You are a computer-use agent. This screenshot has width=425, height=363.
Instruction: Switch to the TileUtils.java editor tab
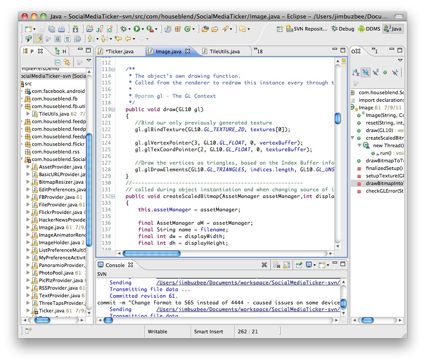225,51
